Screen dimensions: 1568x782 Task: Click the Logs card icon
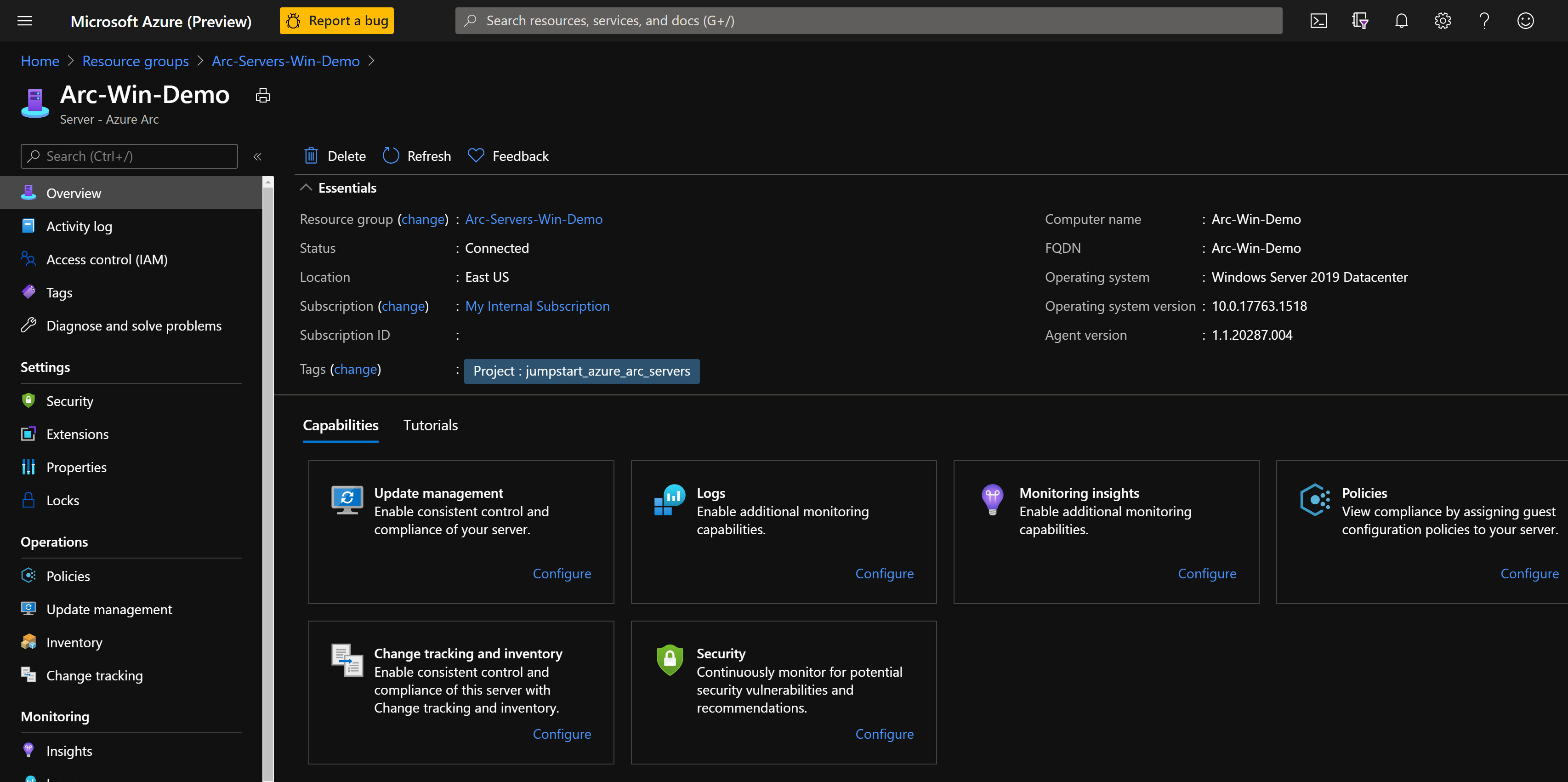click(670, 500)
